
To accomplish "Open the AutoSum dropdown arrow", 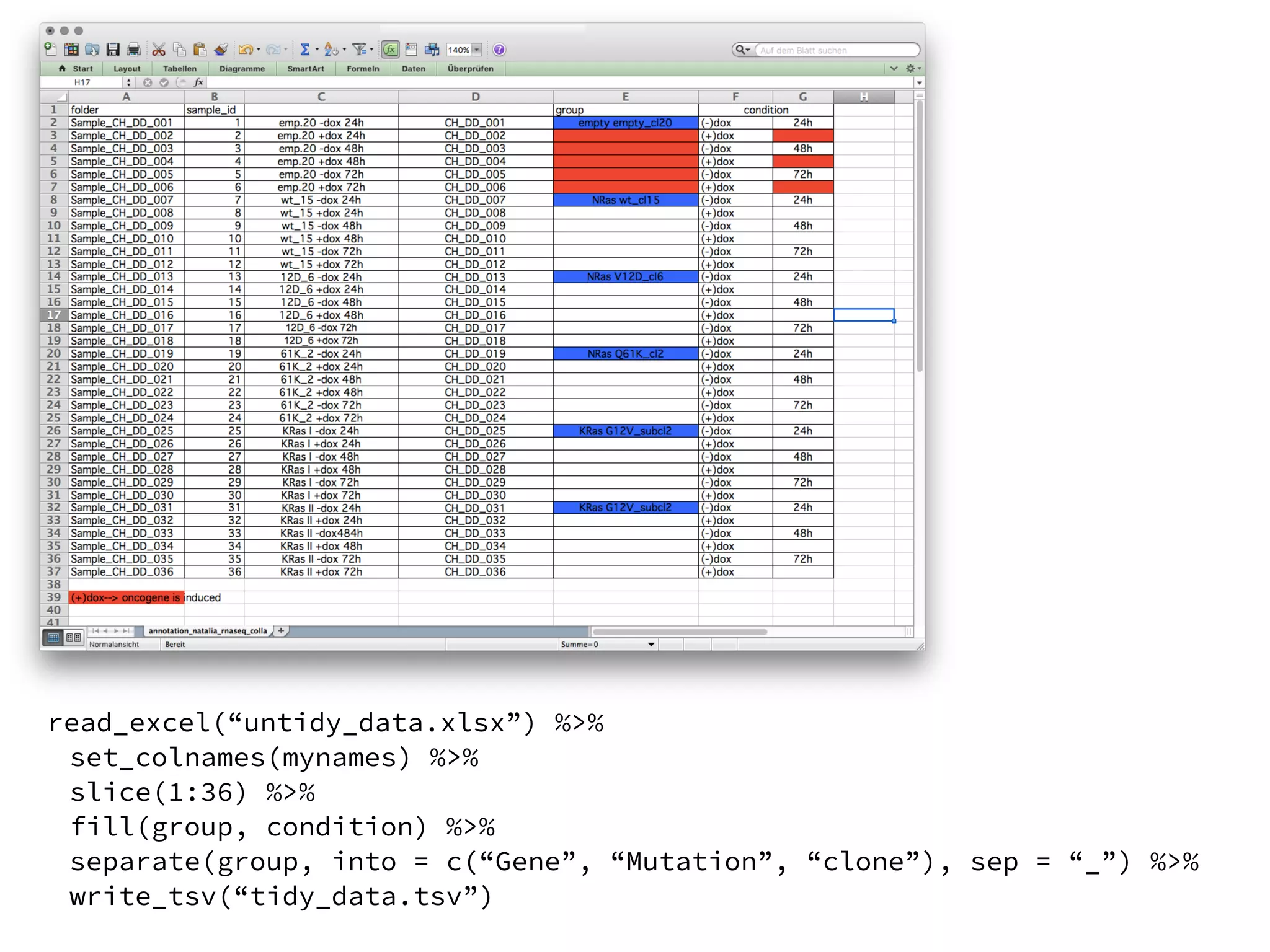I will [x=317, y=50].
